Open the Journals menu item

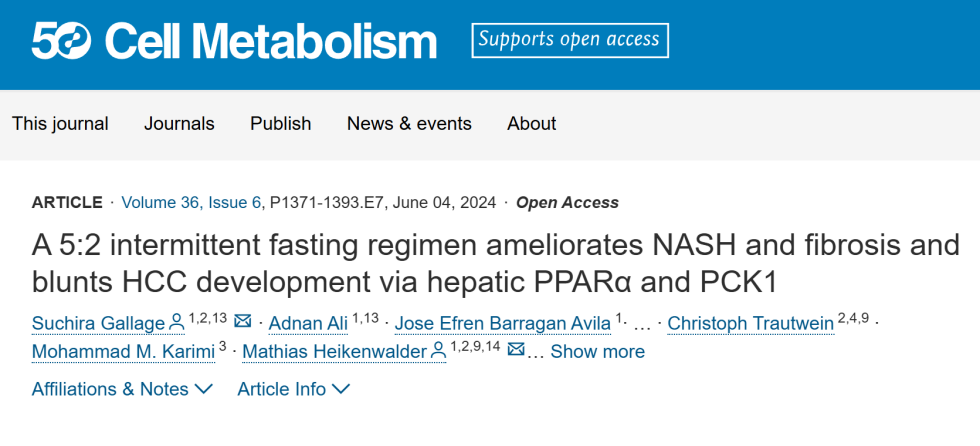(179, 124)
